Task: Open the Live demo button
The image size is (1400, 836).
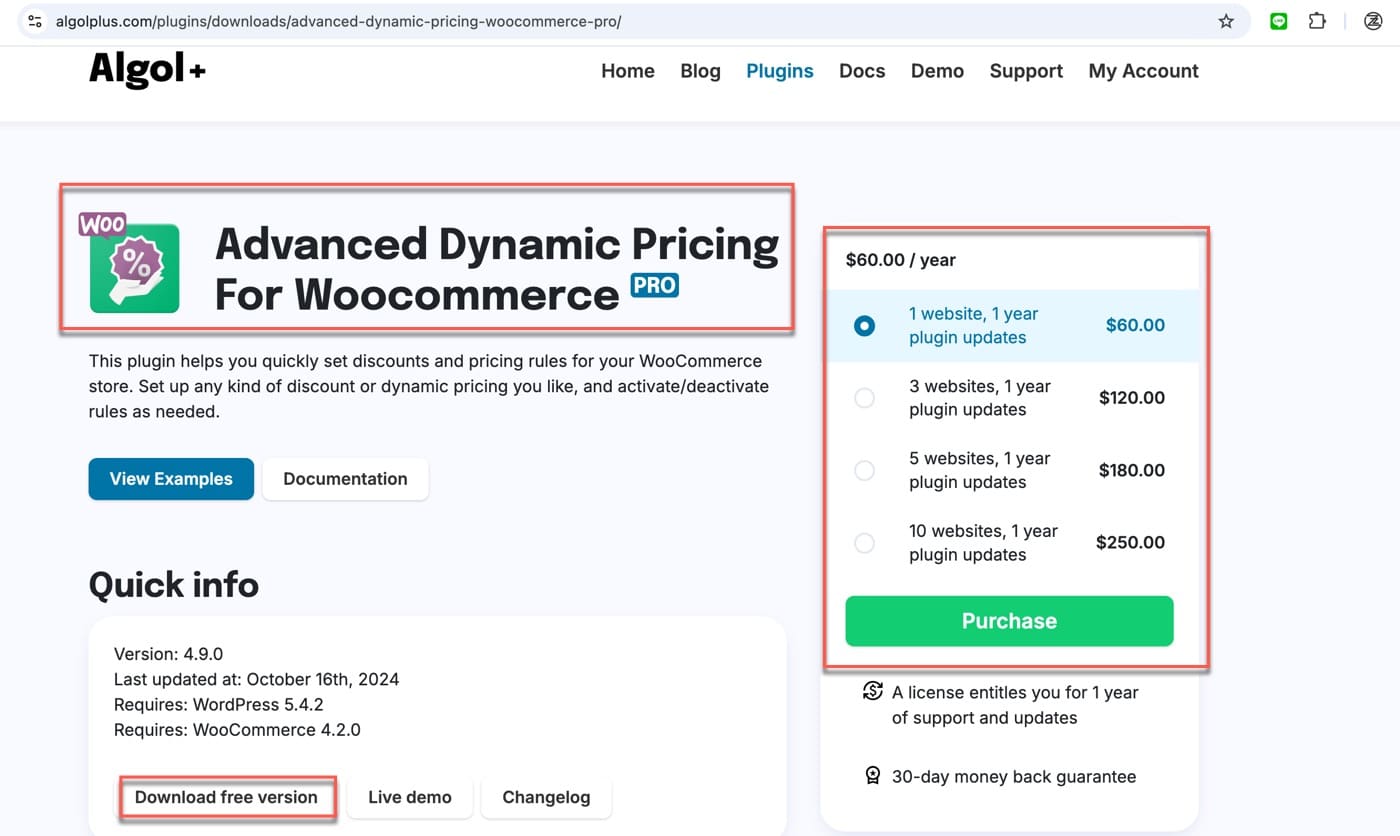Action: click(410, 797)
